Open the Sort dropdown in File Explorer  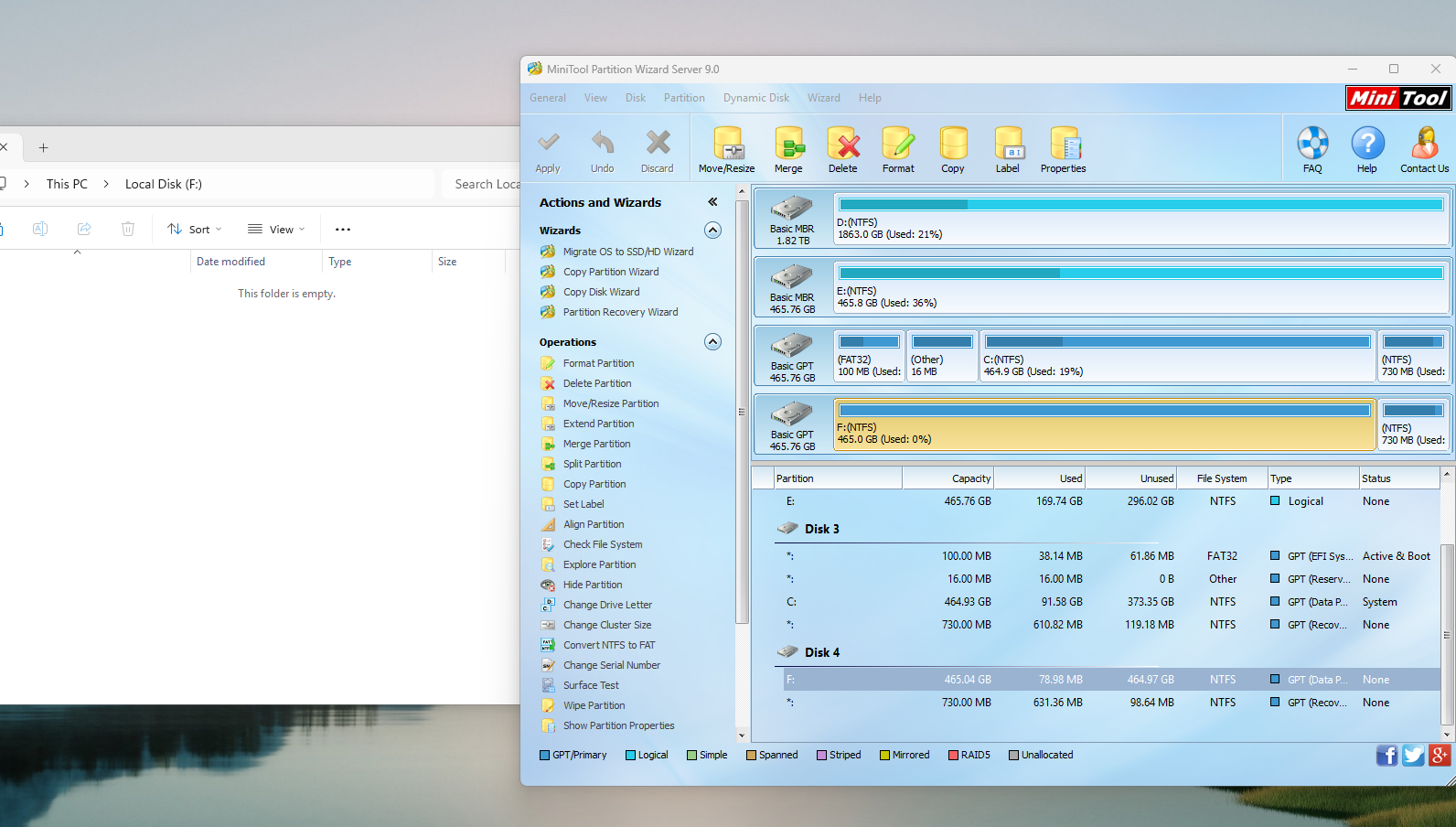click(195, 230)
